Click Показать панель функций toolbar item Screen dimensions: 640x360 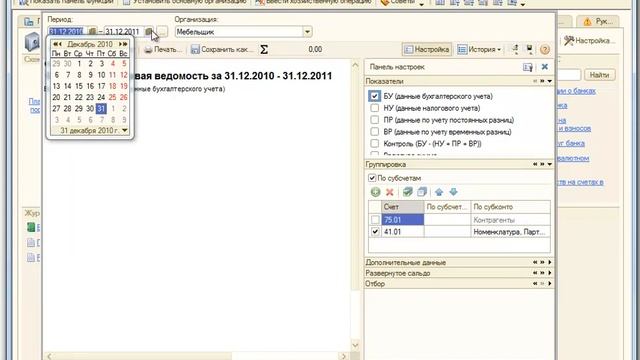click(67, 2)
